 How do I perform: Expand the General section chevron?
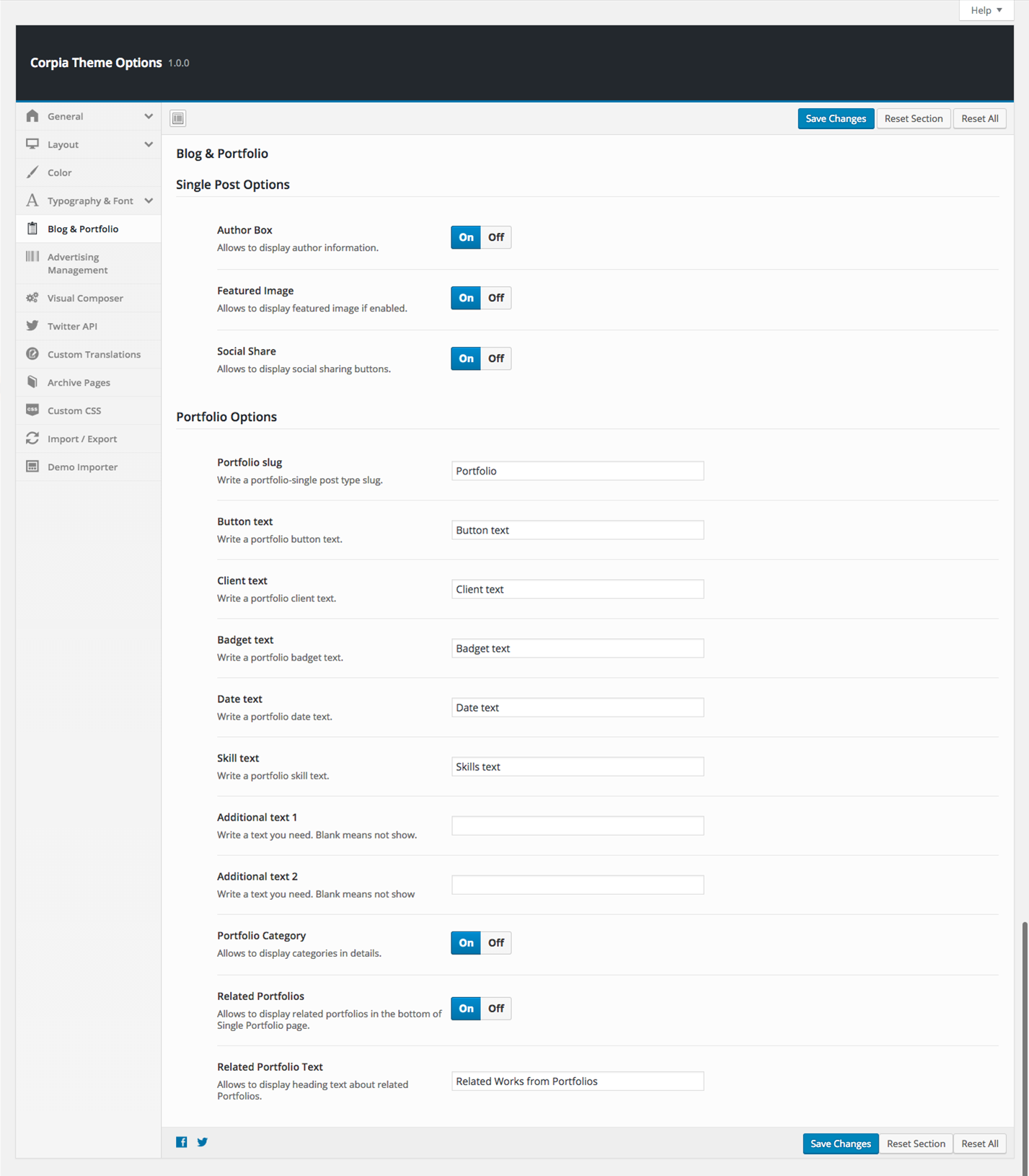(x=149, y=116)
